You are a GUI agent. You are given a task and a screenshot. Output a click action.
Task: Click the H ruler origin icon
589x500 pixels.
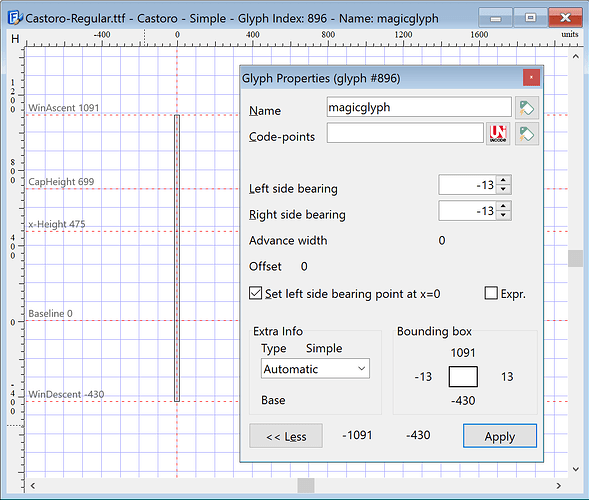15,39
